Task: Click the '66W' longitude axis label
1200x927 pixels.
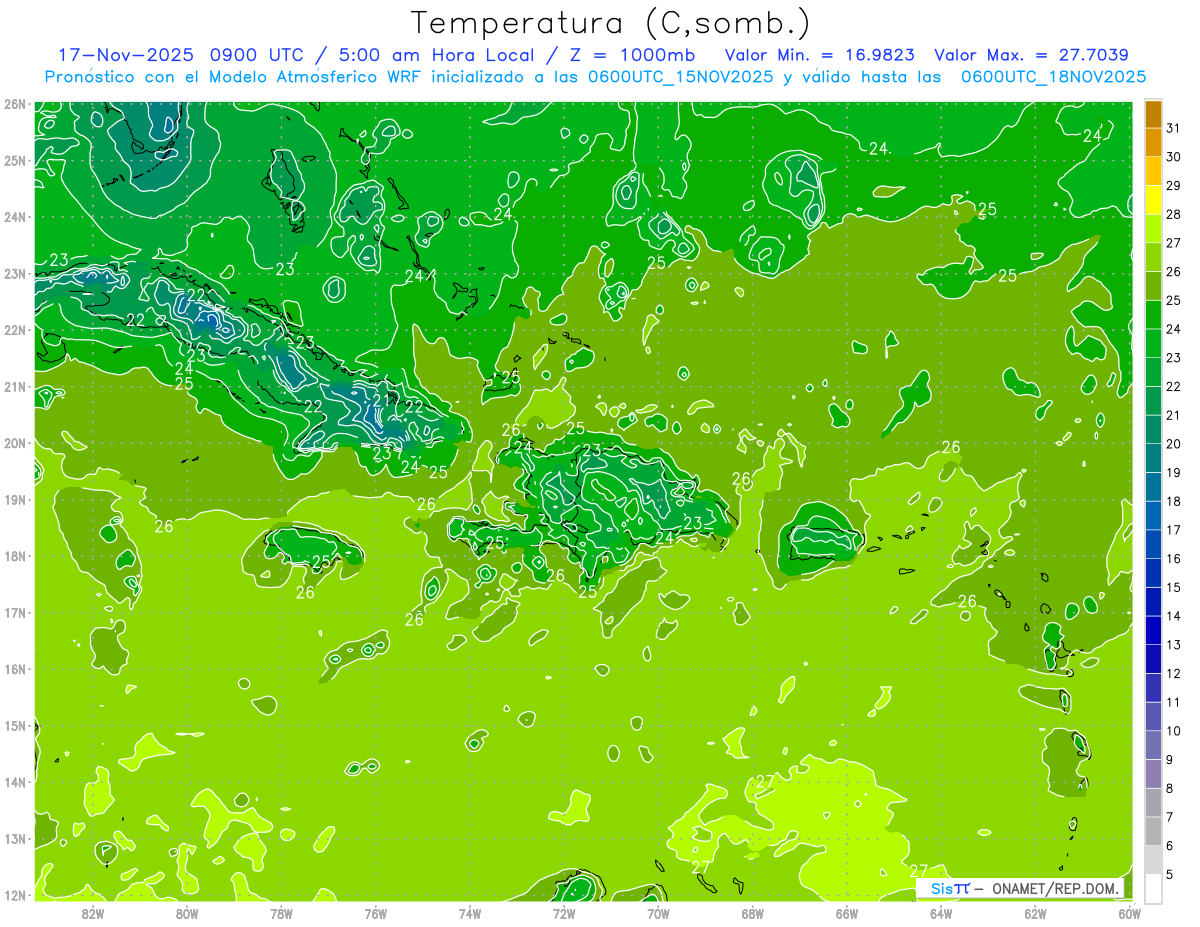Action: pos(847,913)
